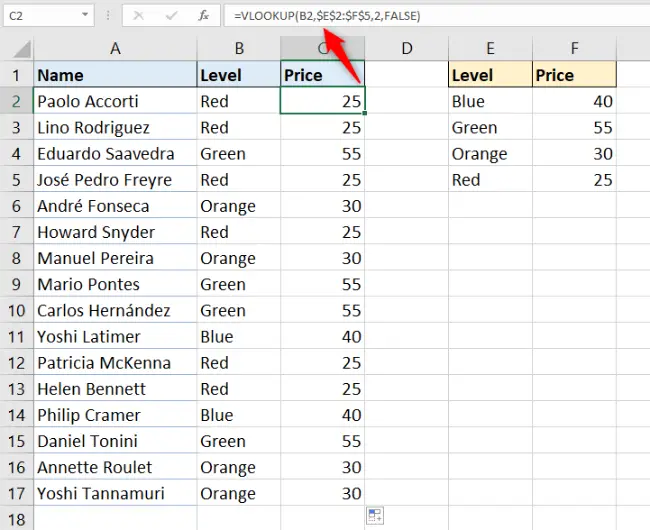Click the VLOOKUP formula in formula bar
Screen dimensions: 650x530
coord(327,16)
